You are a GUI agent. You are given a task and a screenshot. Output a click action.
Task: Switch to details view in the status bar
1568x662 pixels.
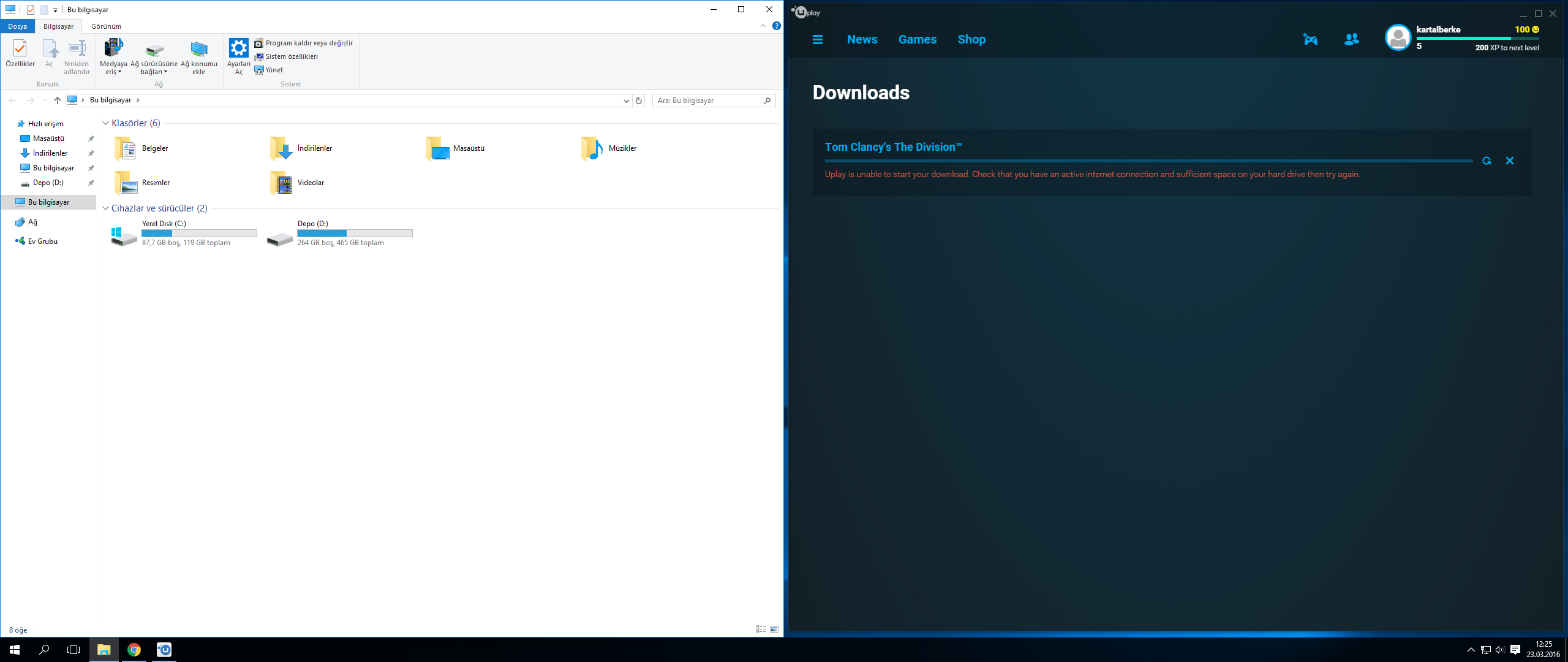(761, 630)
